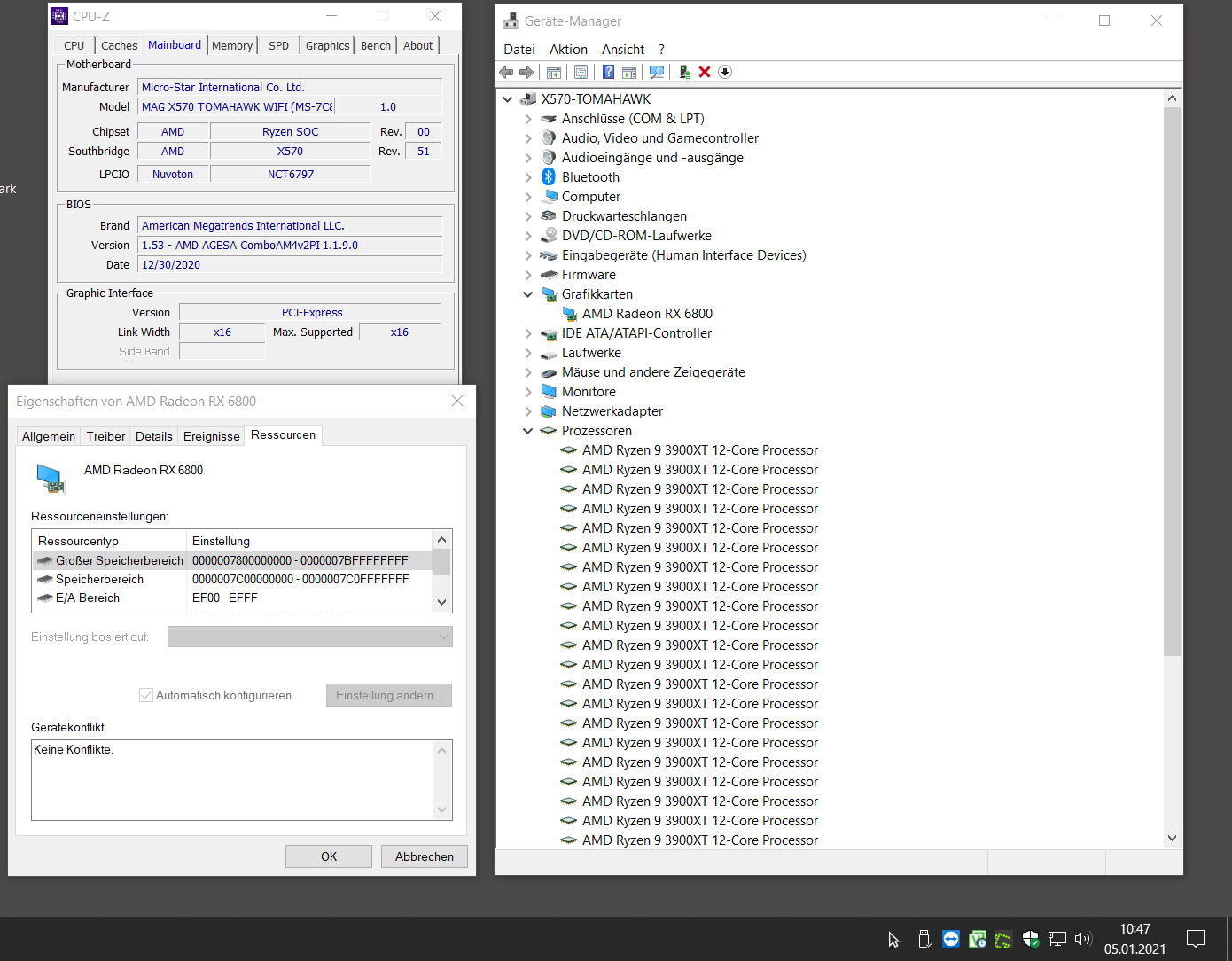Image resolution: width=1232 pixels, height=961 pixels.
Task: Select Großer Speicherbereich resource row
Action: (233, 560)
